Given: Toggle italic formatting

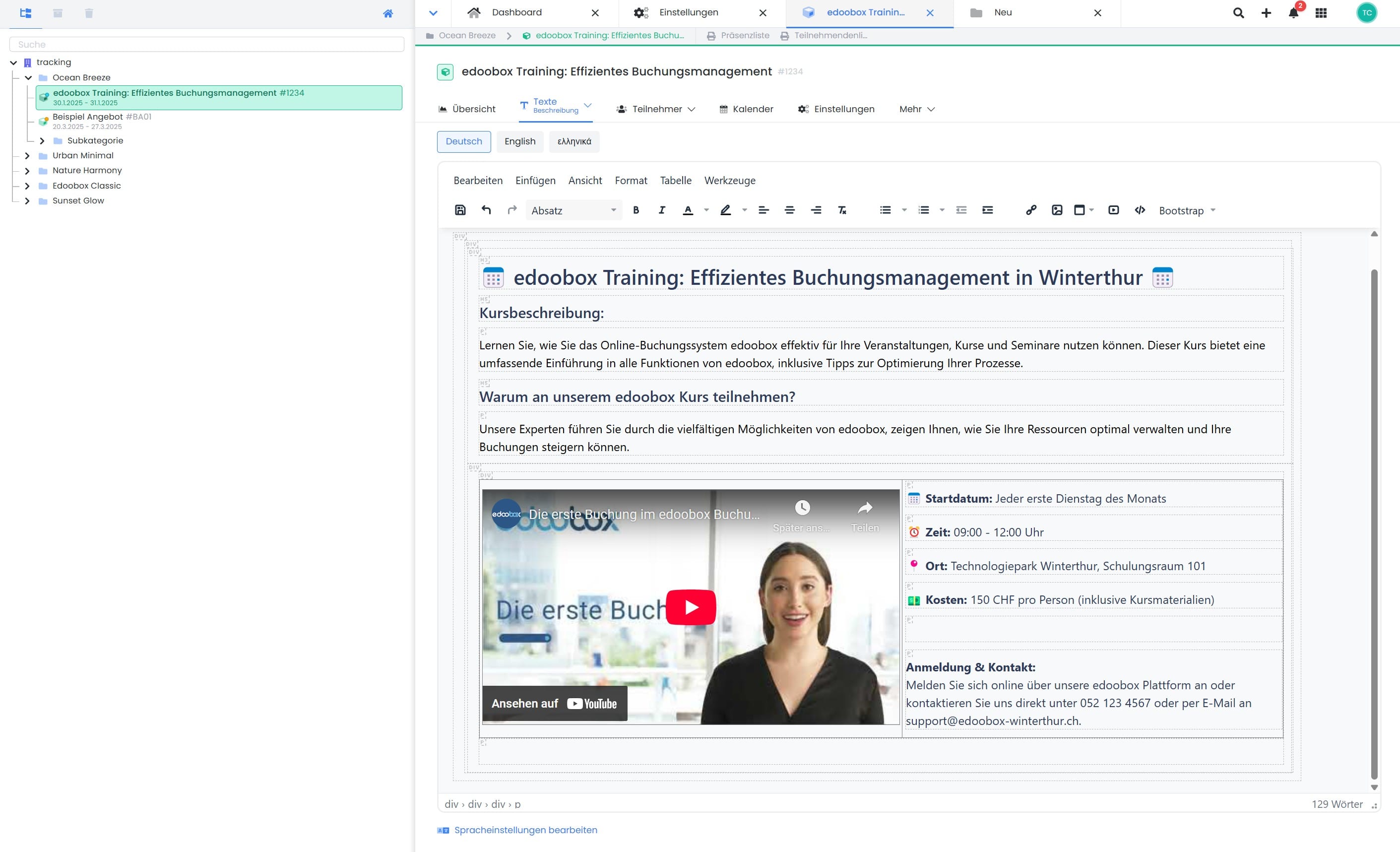Looking at the screenshot, I should (x=662, y=210).
